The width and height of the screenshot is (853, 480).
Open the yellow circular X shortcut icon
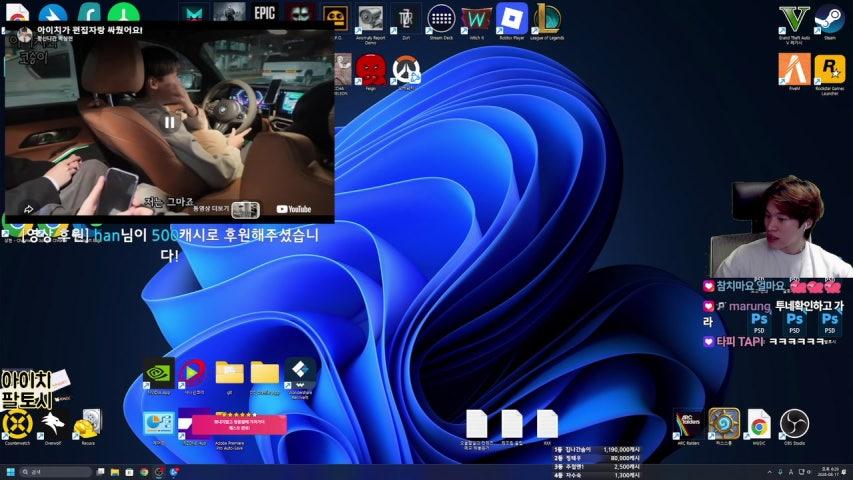point(17,424)
